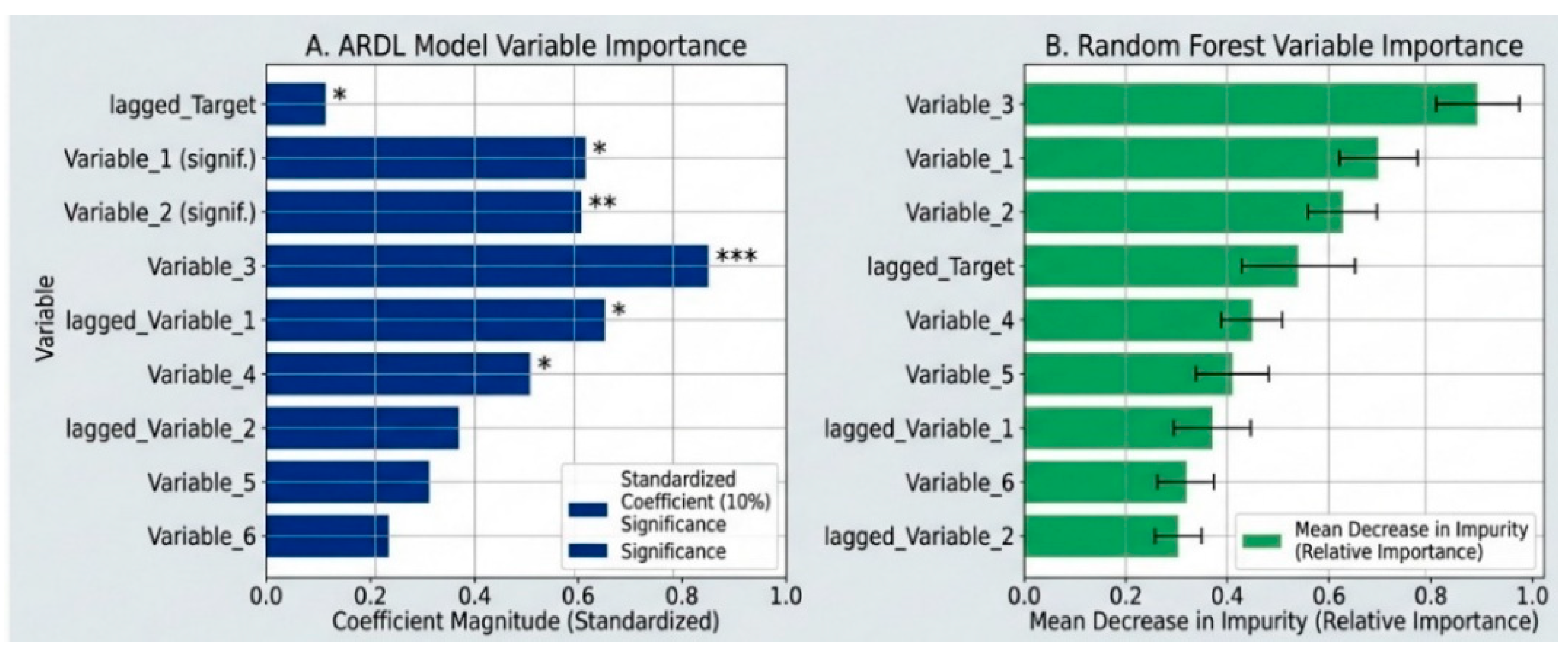Image resolution: width=1568 pixels, height=658 pixels.
Task: Click the double asterisk beside Variable_2 bar
Action: point(602,203)
